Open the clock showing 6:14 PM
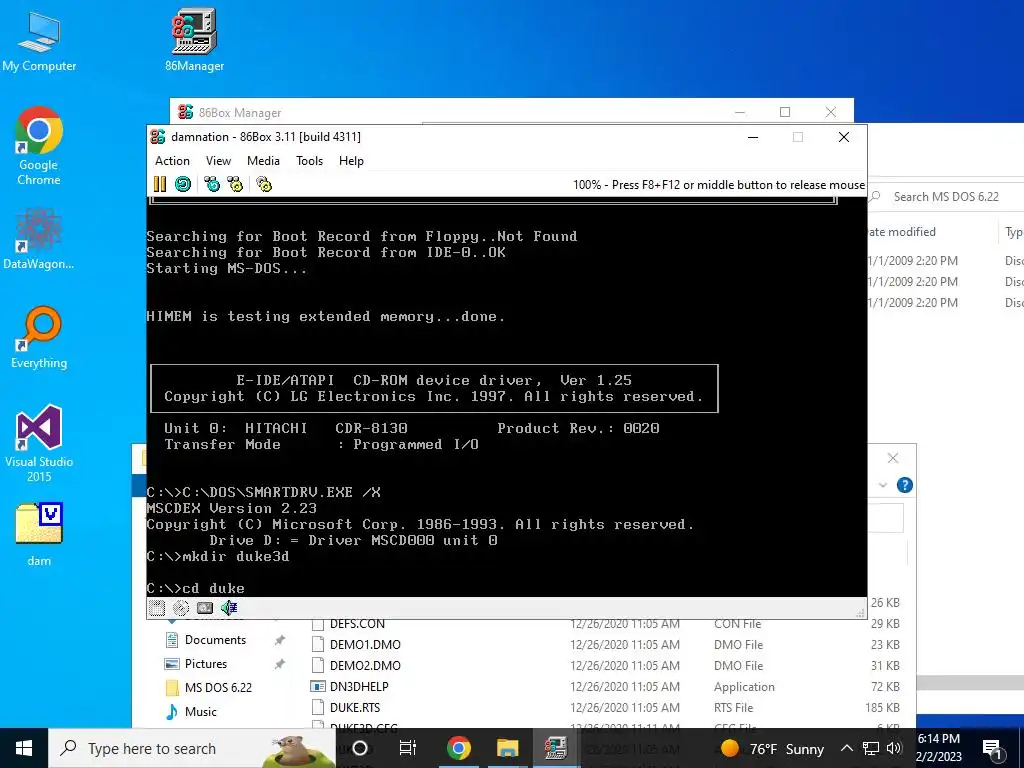This screenshot has height=768, width=1024. (939, 748)
